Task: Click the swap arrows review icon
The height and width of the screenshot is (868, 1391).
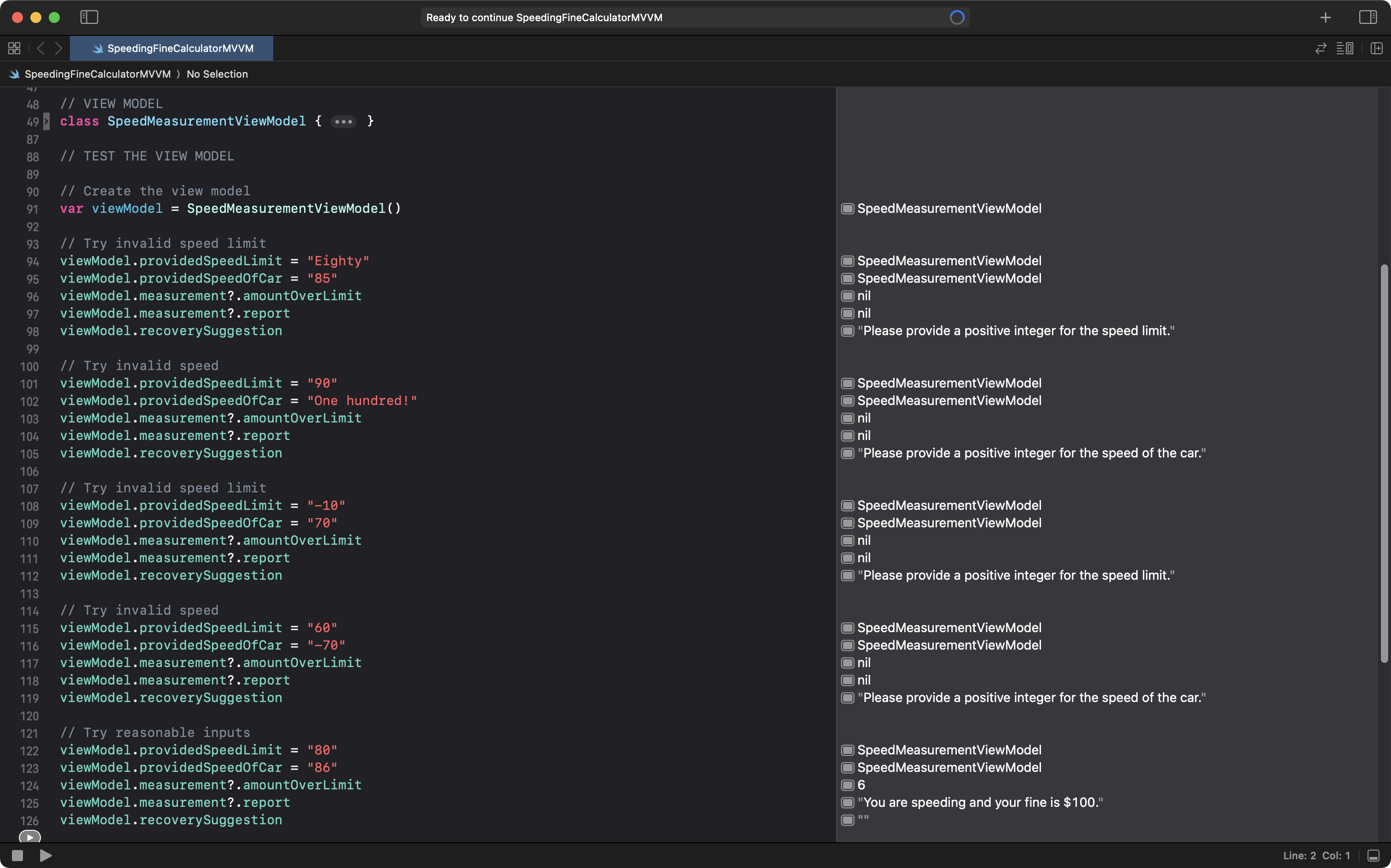Action: pyautogui.click(x=1320, y=48)
